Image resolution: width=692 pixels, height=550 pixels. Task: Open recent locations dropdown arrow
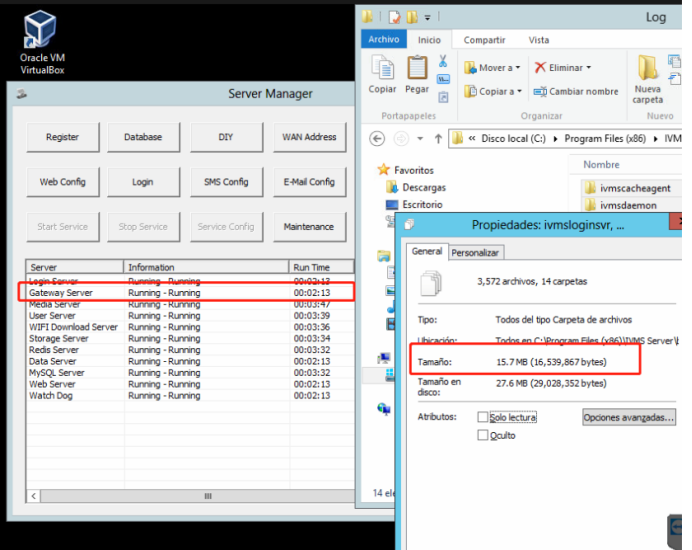(420, 139)
